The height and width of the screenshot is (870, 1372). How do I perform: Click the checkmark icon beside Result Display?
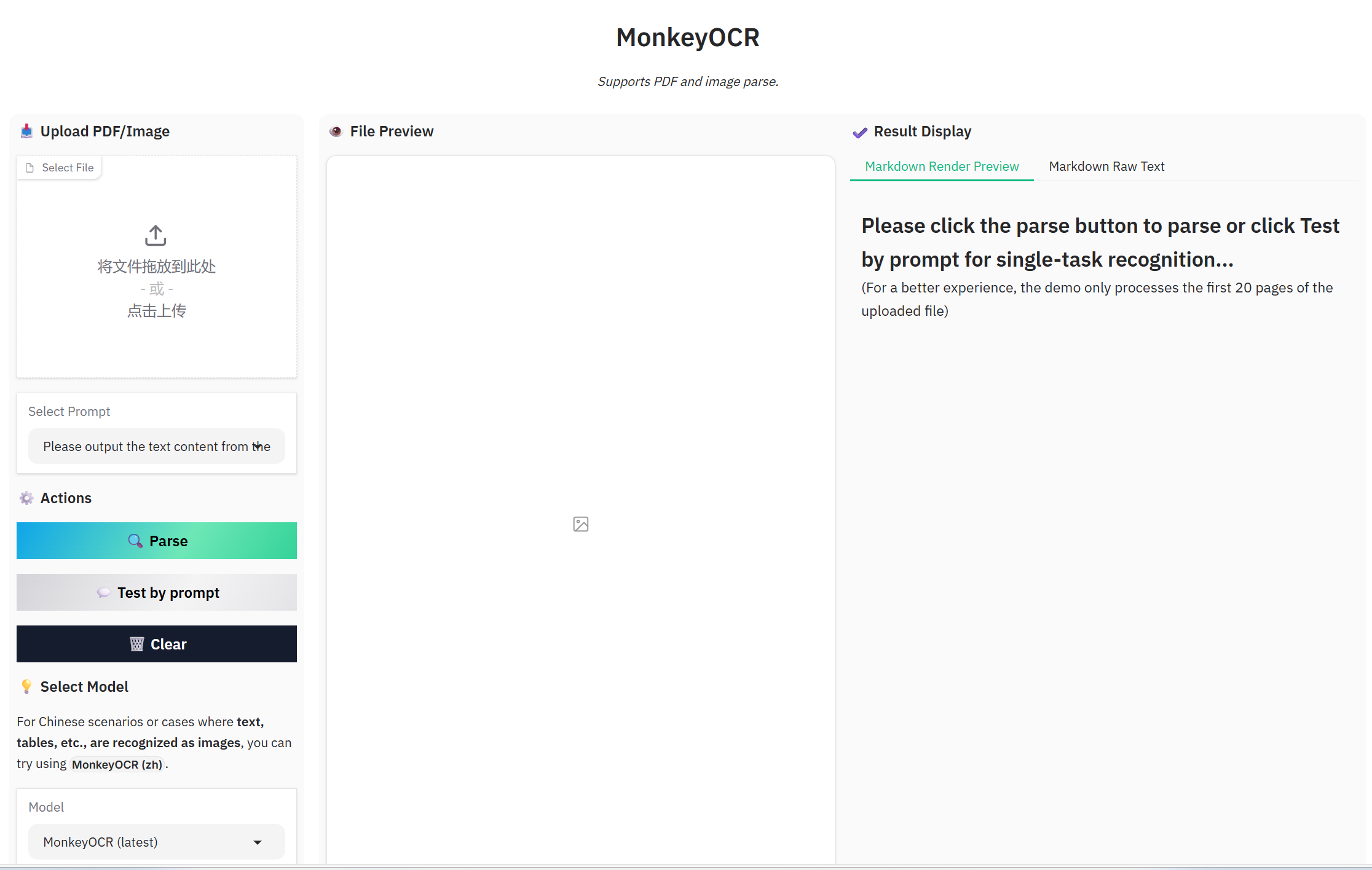pyautogui.click(x=860, y=132)
